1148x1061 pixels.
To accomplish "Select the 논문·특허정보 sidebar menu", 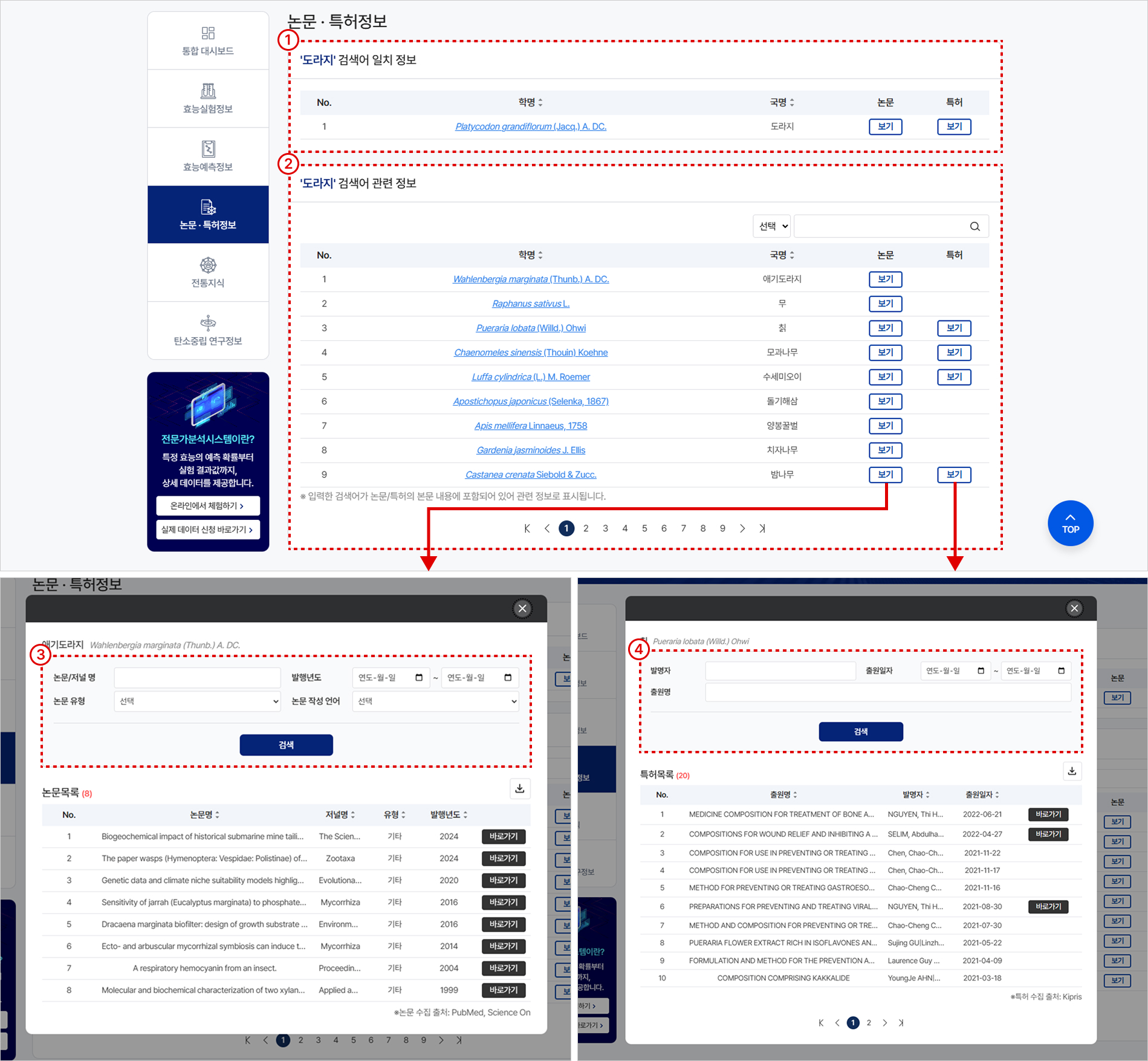I will [x=208, y=215].
